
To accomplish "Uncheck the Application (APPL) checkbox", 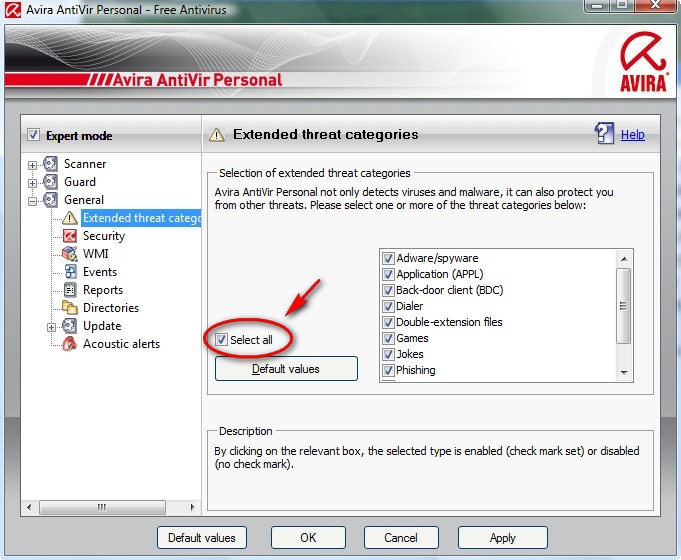I will coord(388,275).
